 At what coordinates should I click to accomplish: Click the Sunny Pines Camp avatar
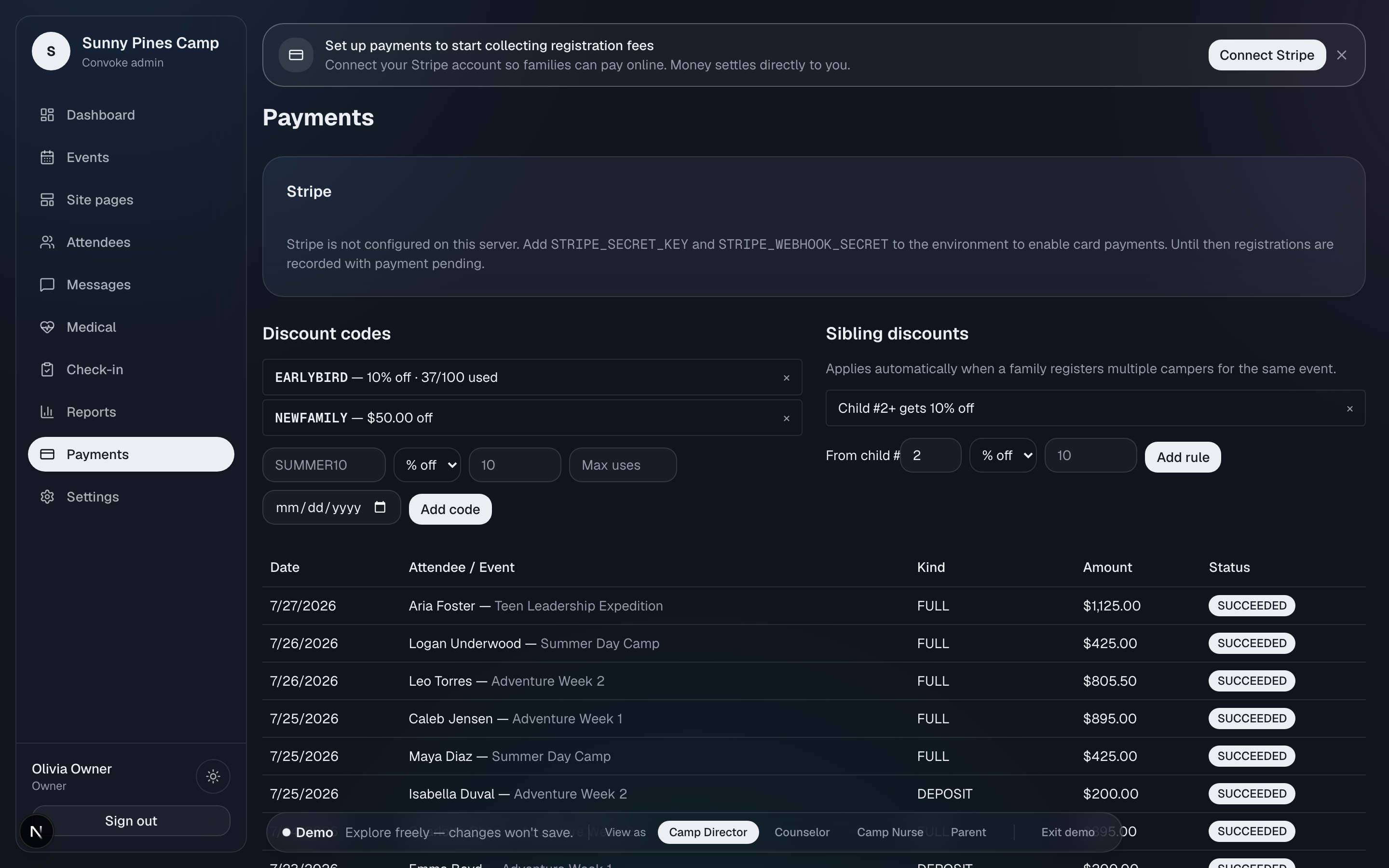[x=51, y=51]
